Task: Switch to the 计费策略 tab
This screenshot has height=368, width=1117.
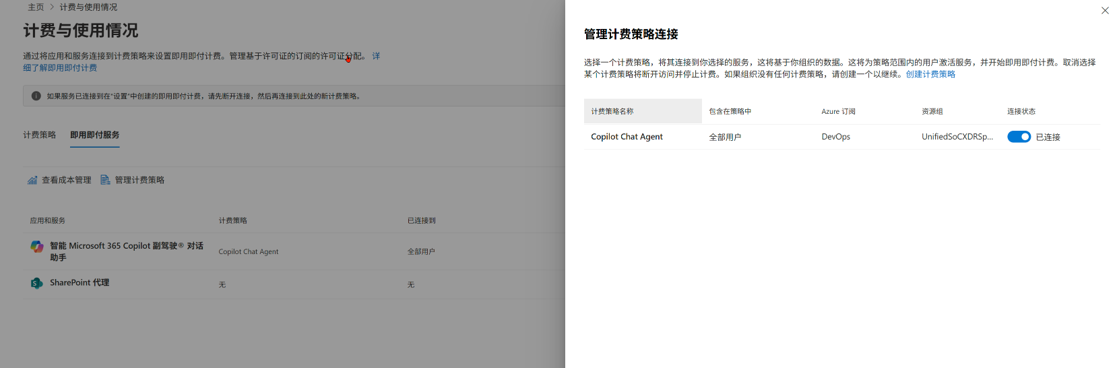Action: 40,135
